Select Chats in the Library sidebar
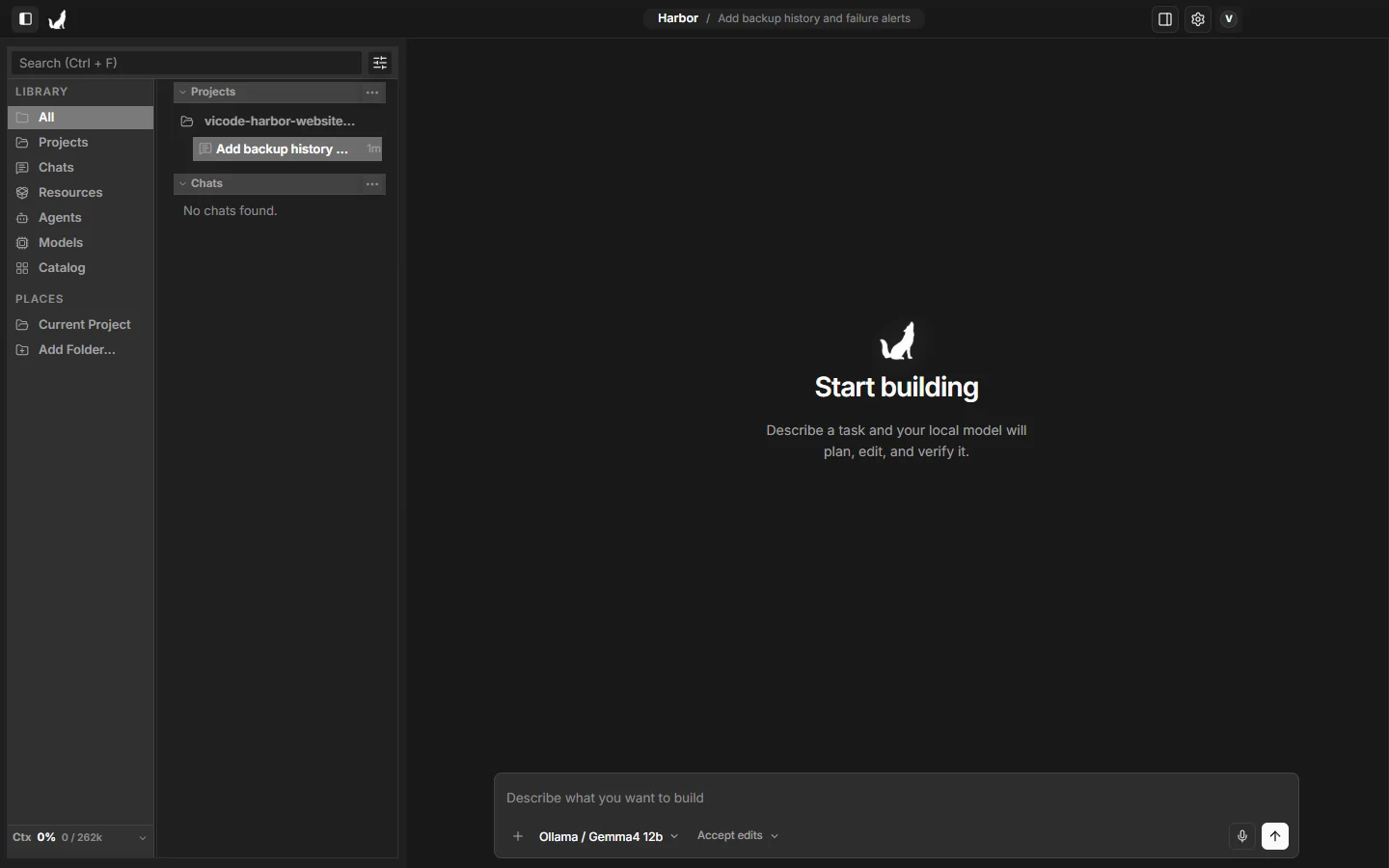 coord(81,168)
